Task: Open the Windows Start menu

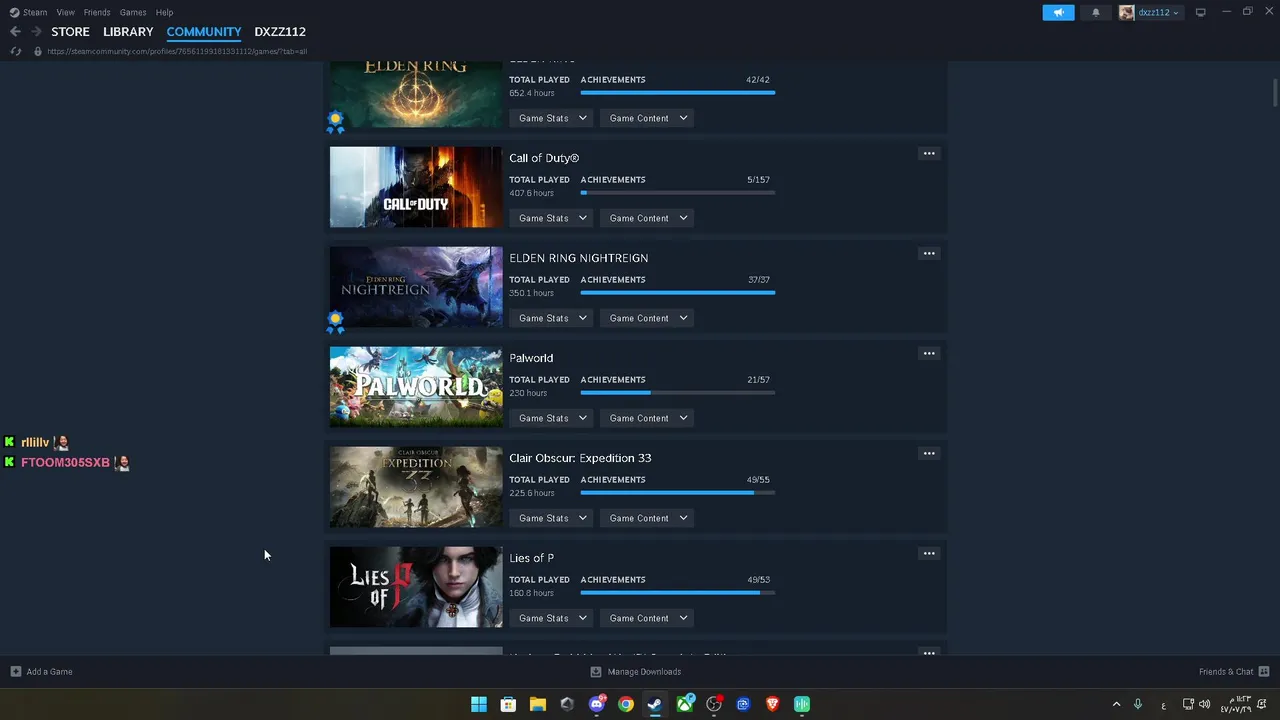Action: 479,704
